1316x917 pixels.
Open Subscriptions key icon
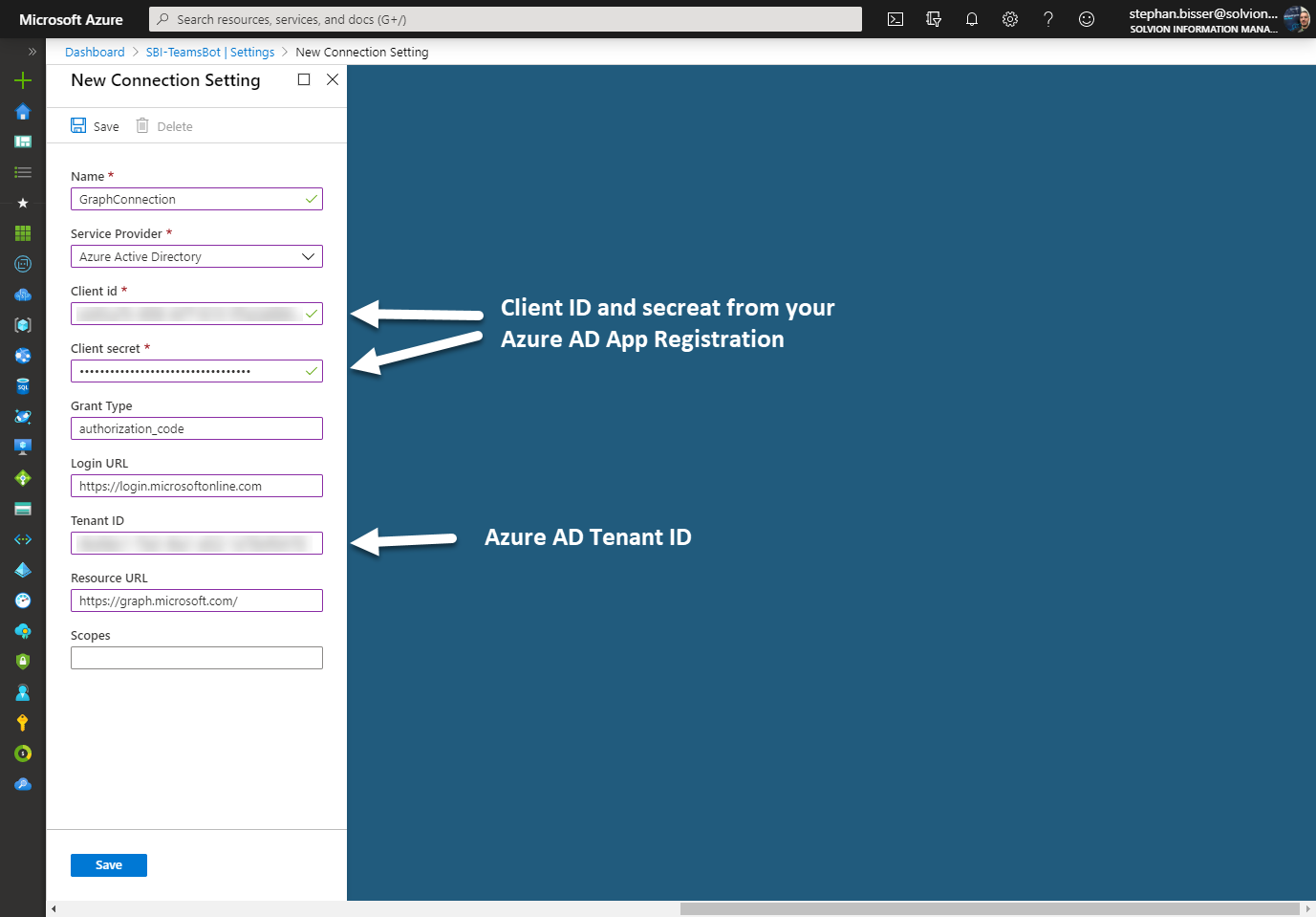point(23,723)
